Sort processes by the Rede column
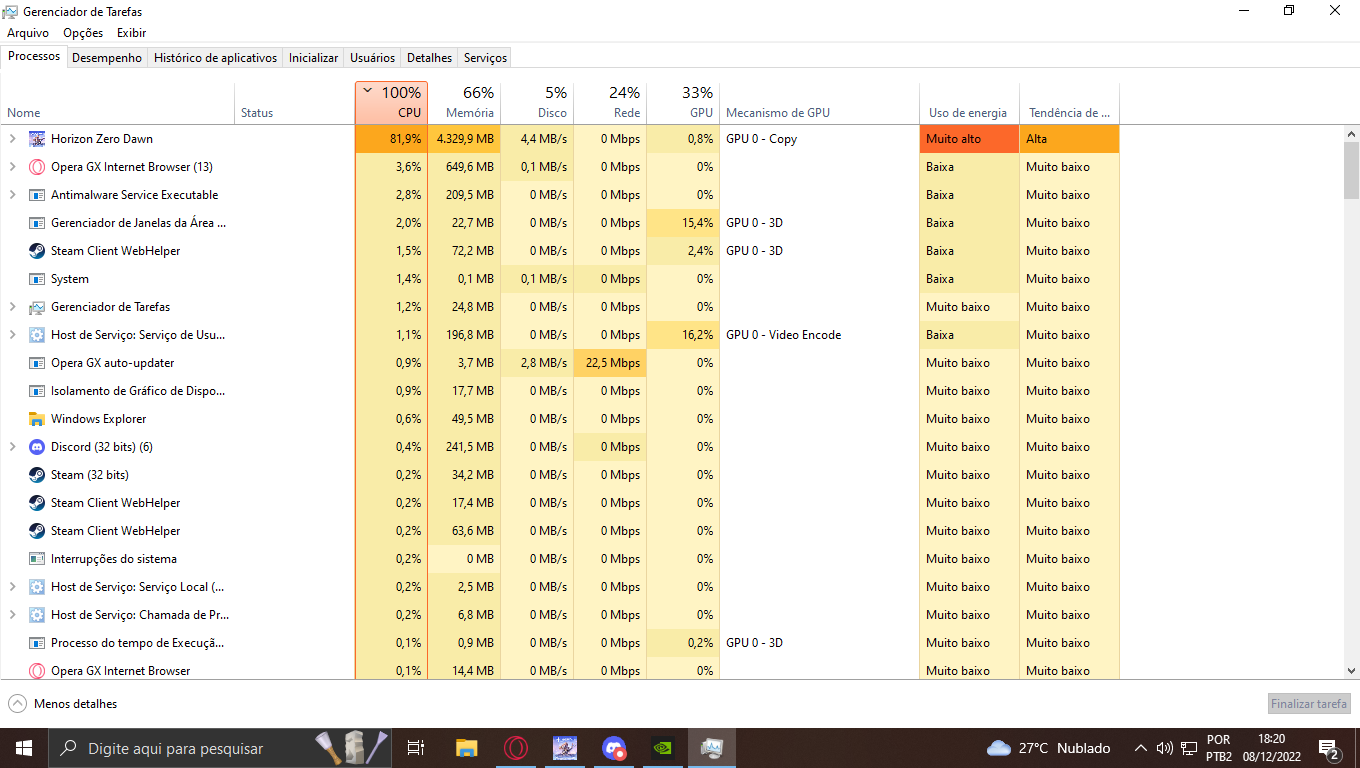Screen dimensions: 1360x768 [x=610, y=103]
